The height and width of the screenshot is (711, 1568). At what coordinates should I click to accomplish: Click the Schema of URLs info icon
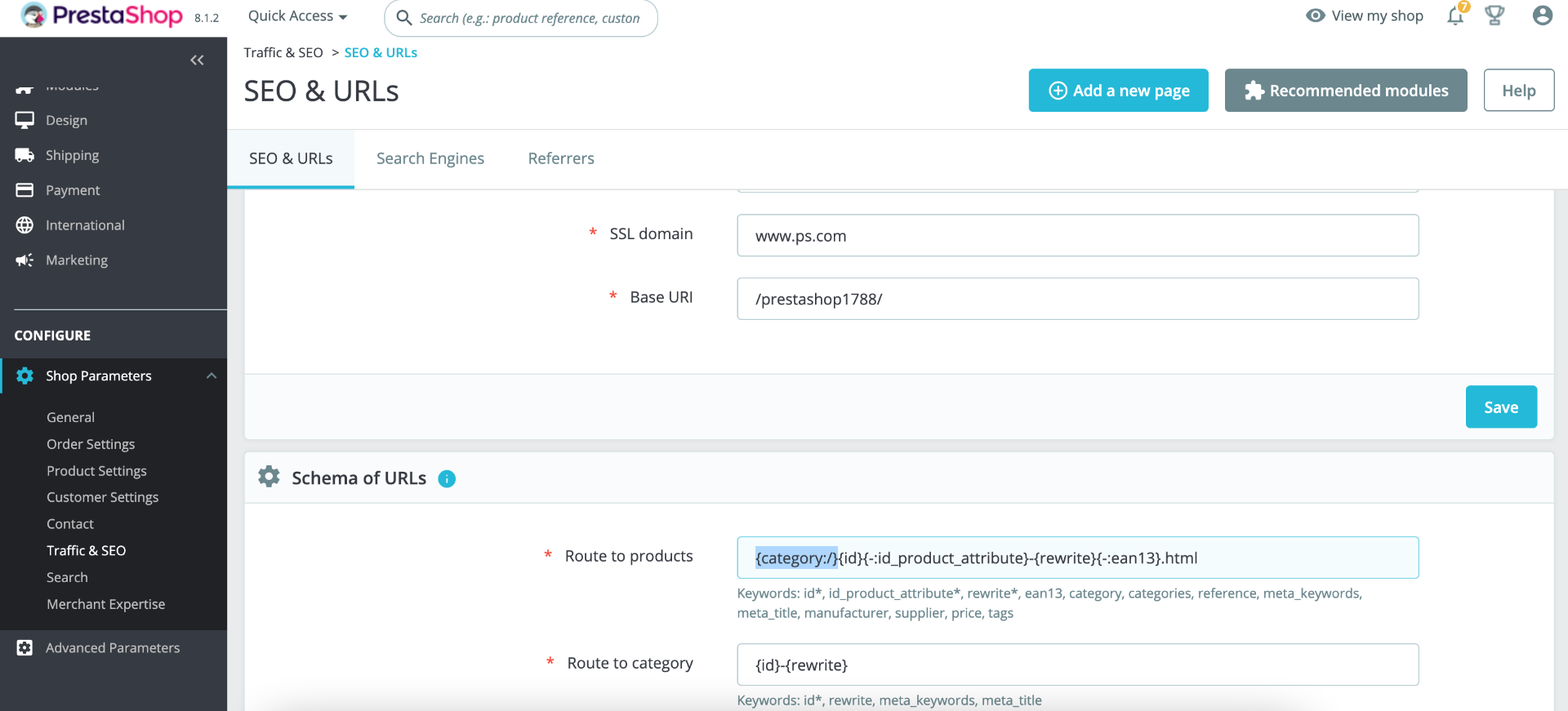(x=447, y=479)
